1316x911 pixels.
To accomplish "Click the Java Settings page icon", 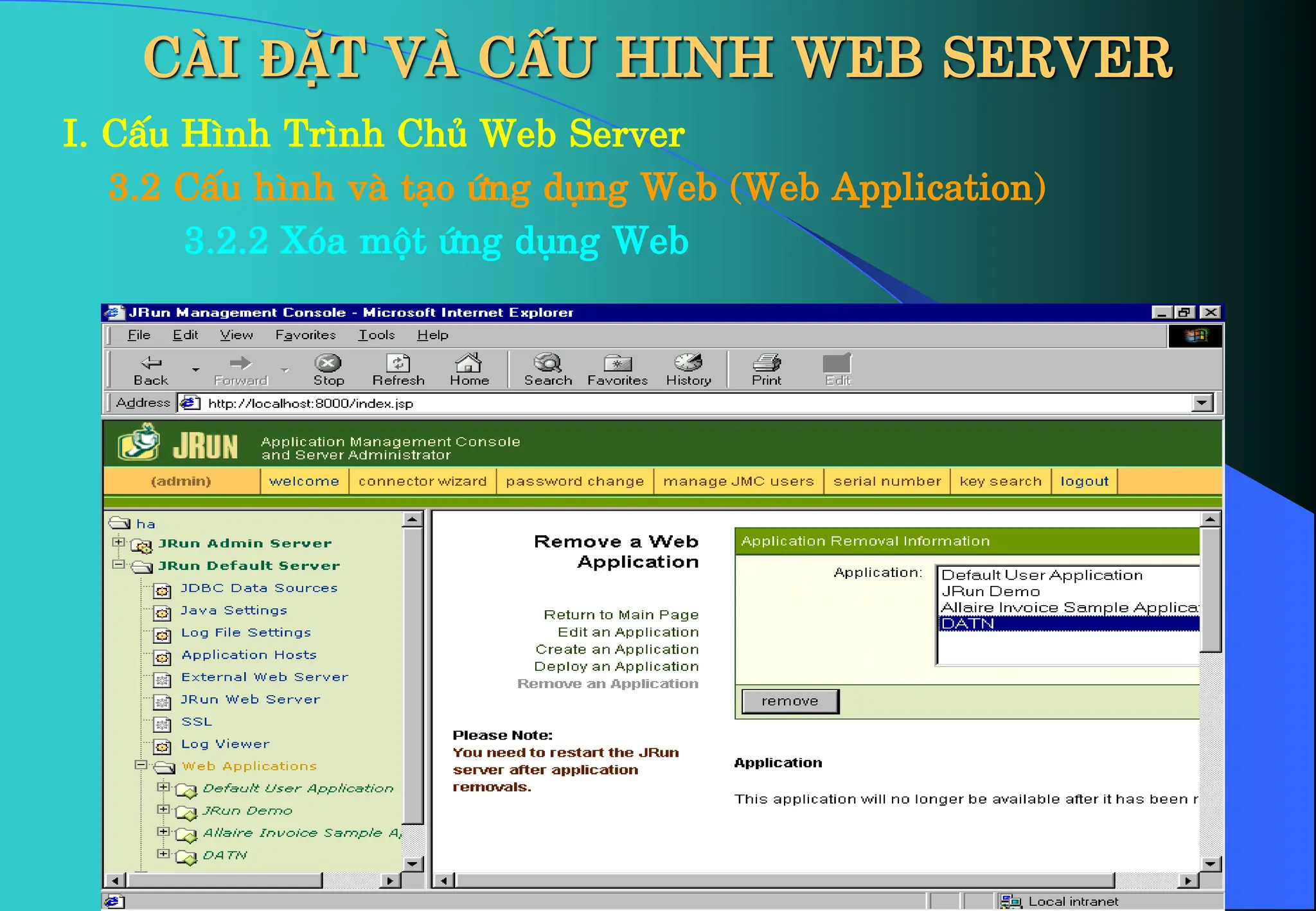I will coord(163,613).
